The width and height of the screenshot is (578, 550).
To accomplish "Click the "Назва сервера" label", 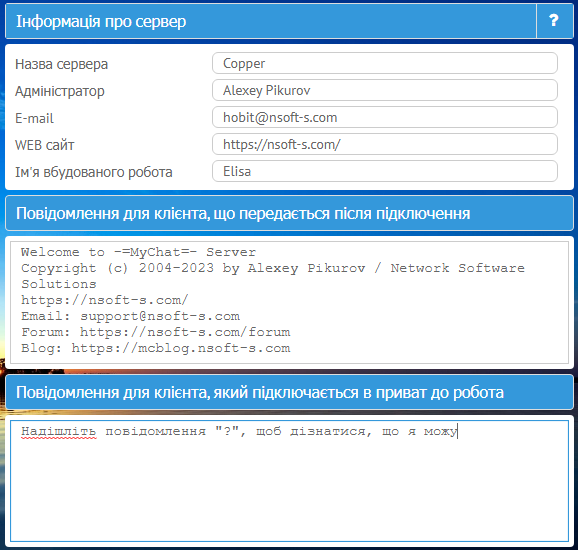I will (x=61, y=64).
